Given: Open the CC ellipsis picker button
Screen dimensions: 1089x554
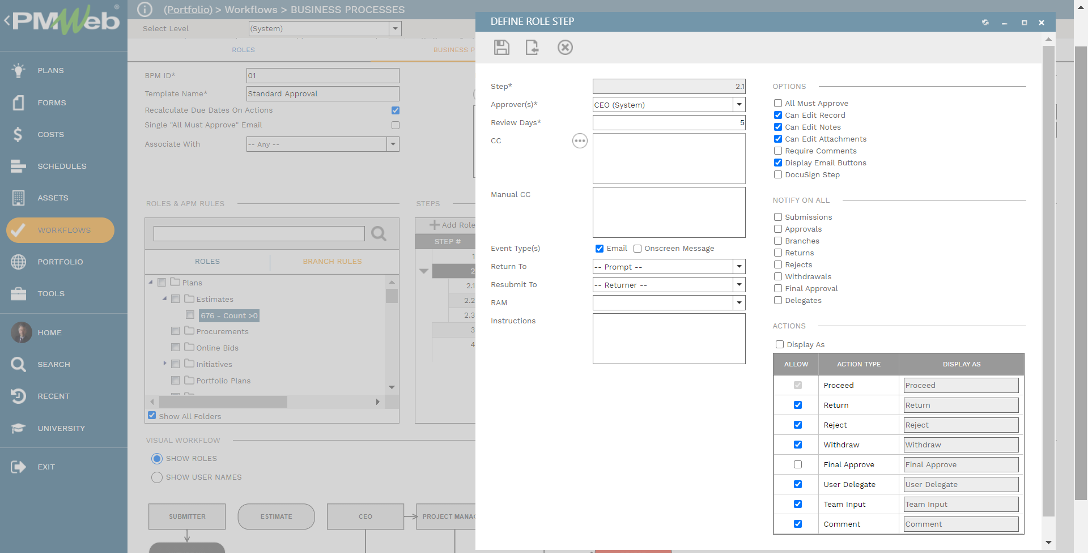Looking at the screenshot, I should pos(580,141).
